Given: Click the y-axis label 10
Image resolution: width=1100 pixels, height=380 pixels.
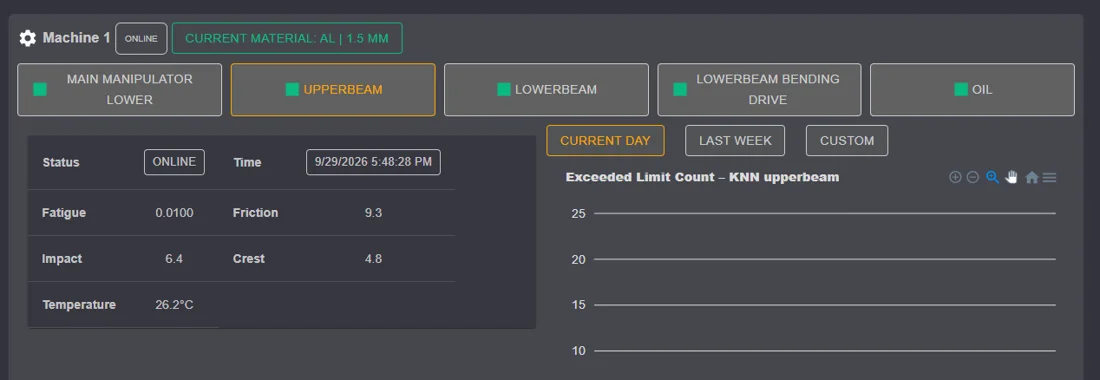Looking at the screenshot, I should pyautogui.click(x=579, y=351).
